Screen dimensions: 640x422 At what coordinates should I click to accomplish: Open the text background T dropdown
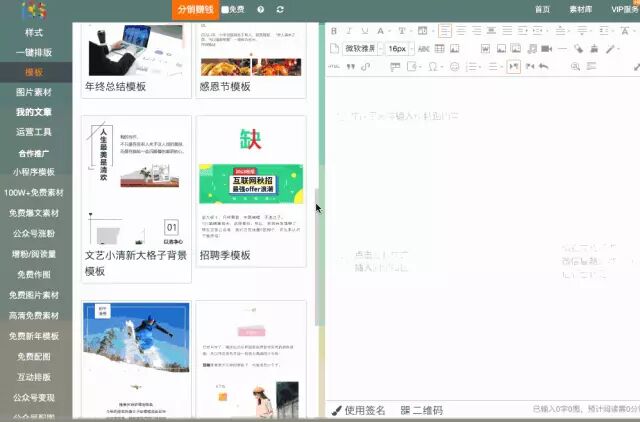coord(404,31)
